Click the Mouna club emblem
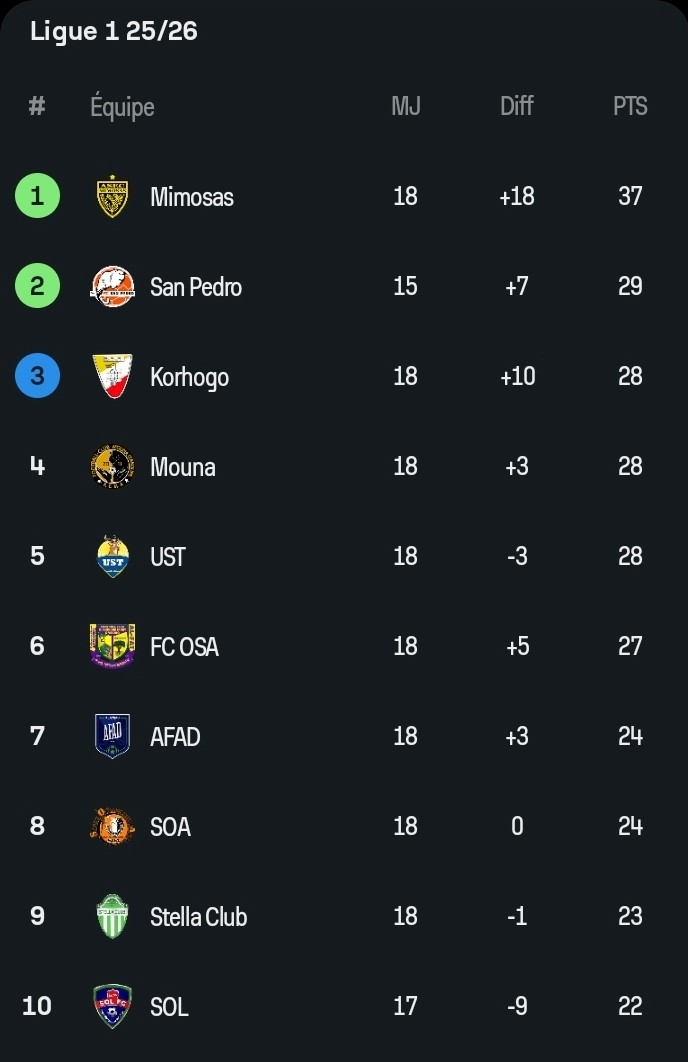688x1062 pixels. (x=112, y=467)
